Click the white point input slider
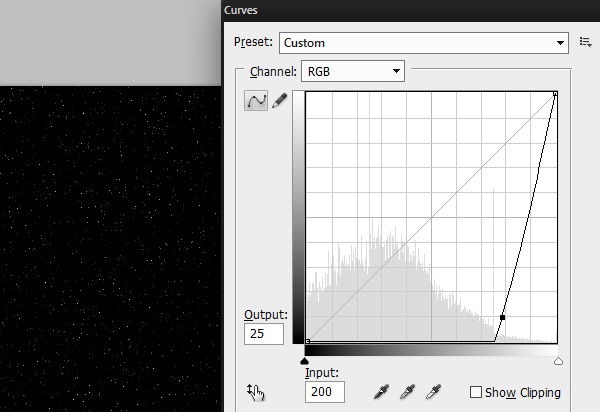The image size is (600, 412). (558, 361)
